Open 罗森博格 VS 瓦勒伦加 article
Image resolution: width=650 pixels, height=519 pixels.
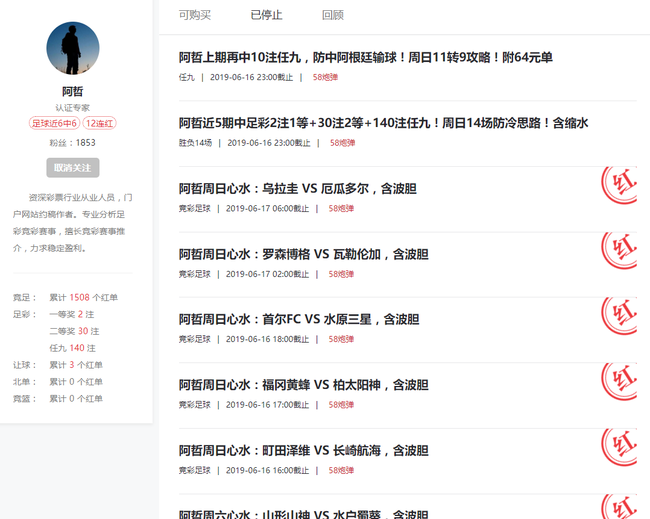(x=303, y=254)
